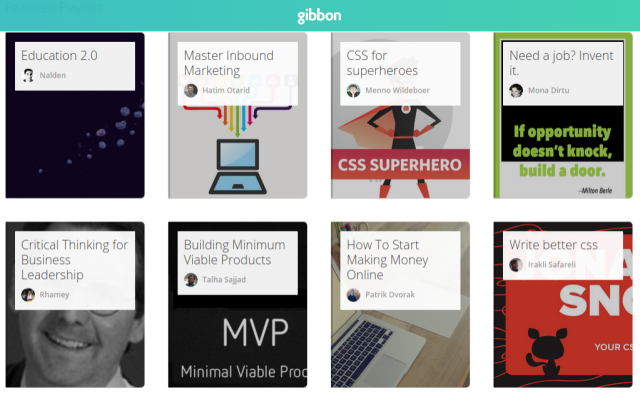Open the Education 2.0 playlist title

[x=59, y=55]
